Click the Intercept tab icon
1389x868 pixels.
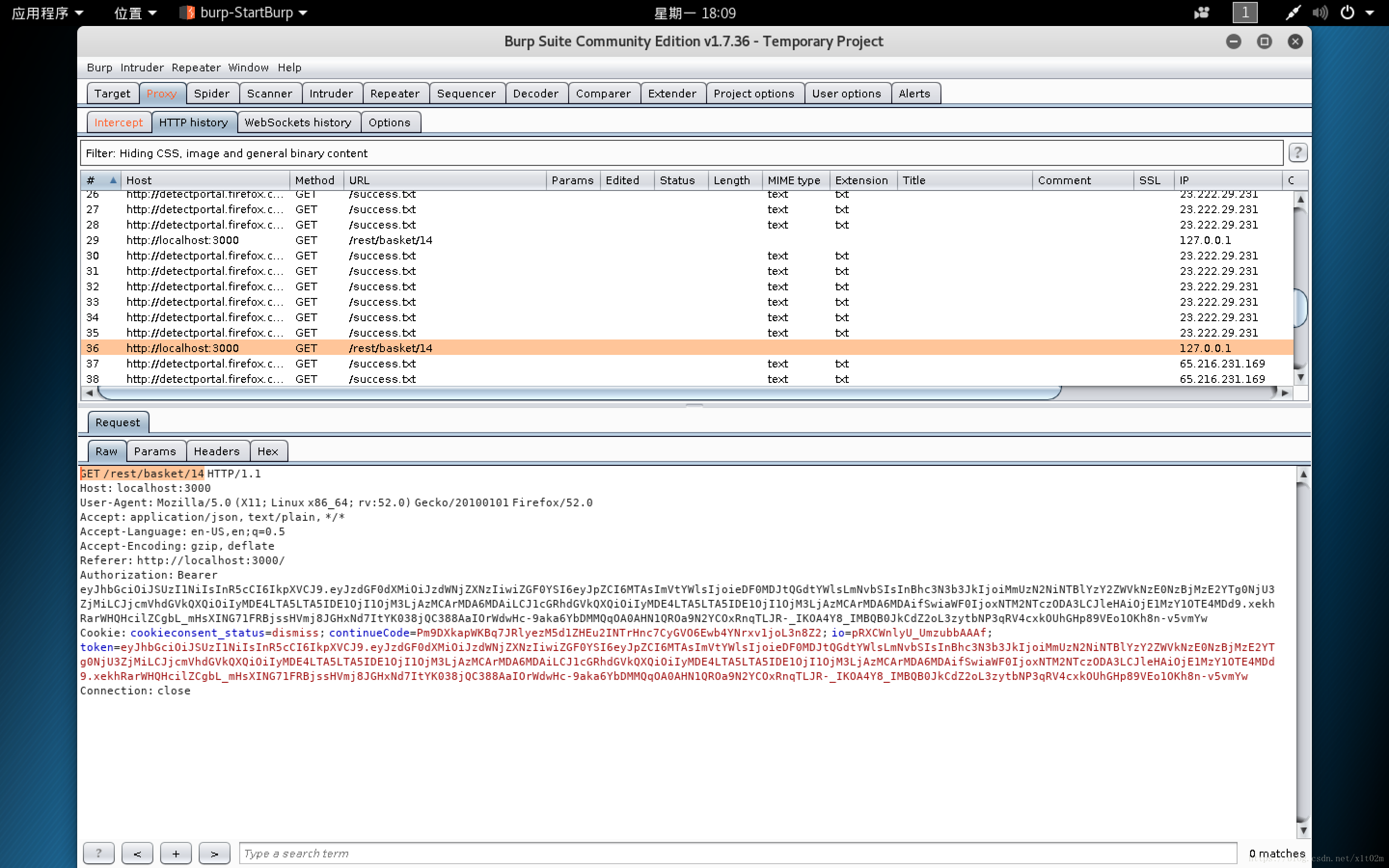(x=120, y=121)
